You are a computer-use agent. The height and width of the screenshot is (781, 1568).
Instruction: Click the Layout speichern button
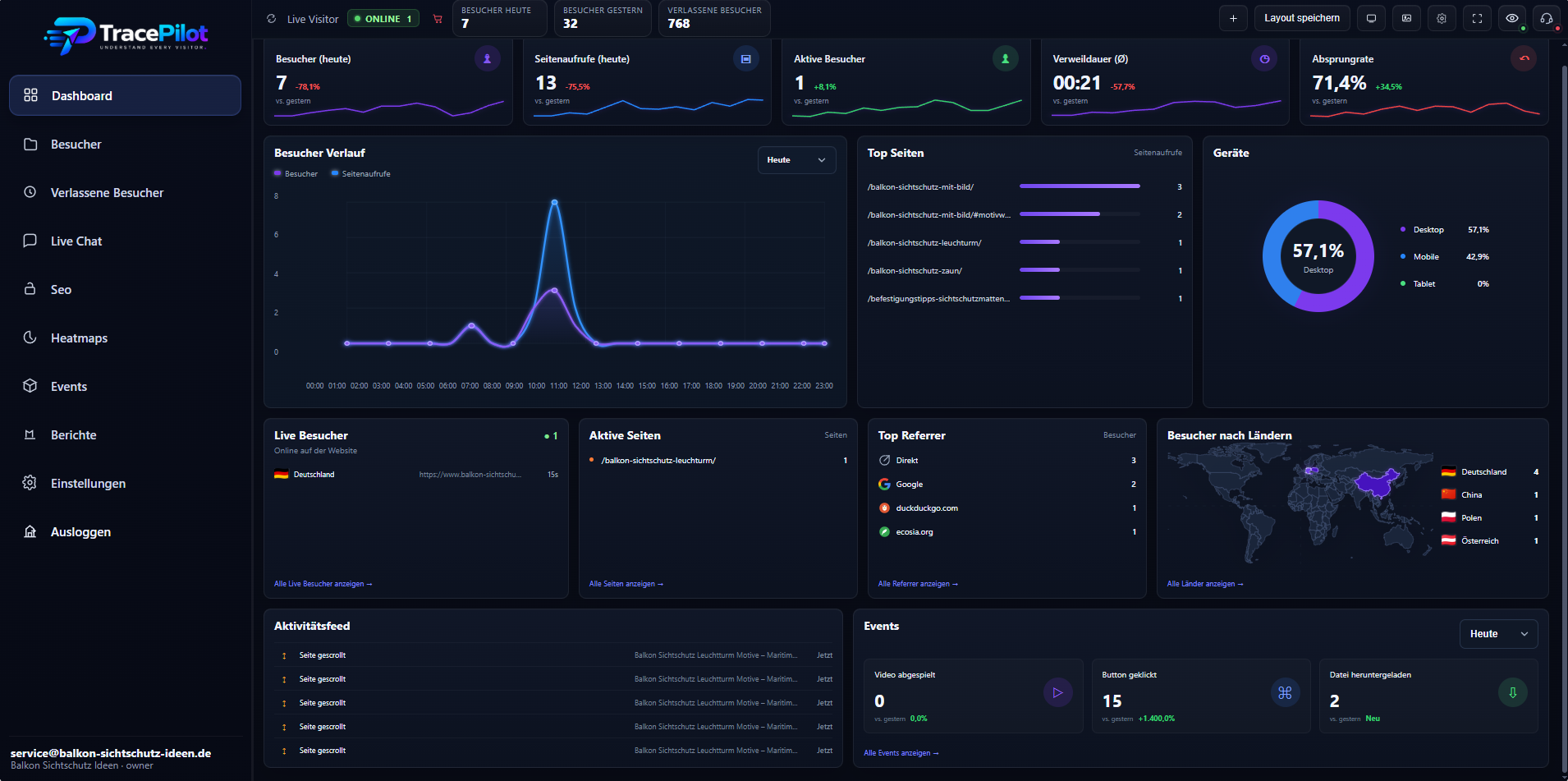pos(1302,18)
